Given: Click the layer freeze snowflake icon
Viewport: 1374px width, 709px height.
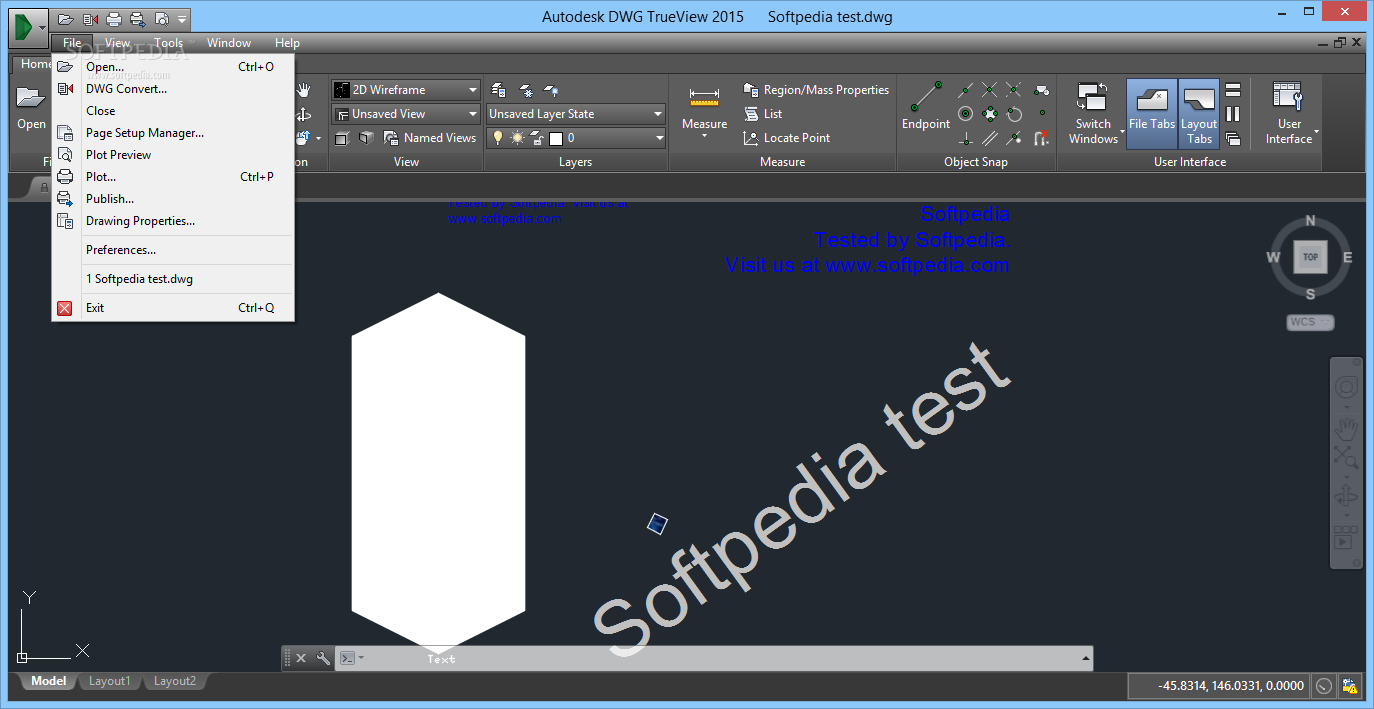Looking at the screenshot, I should [x=525, y=90].
